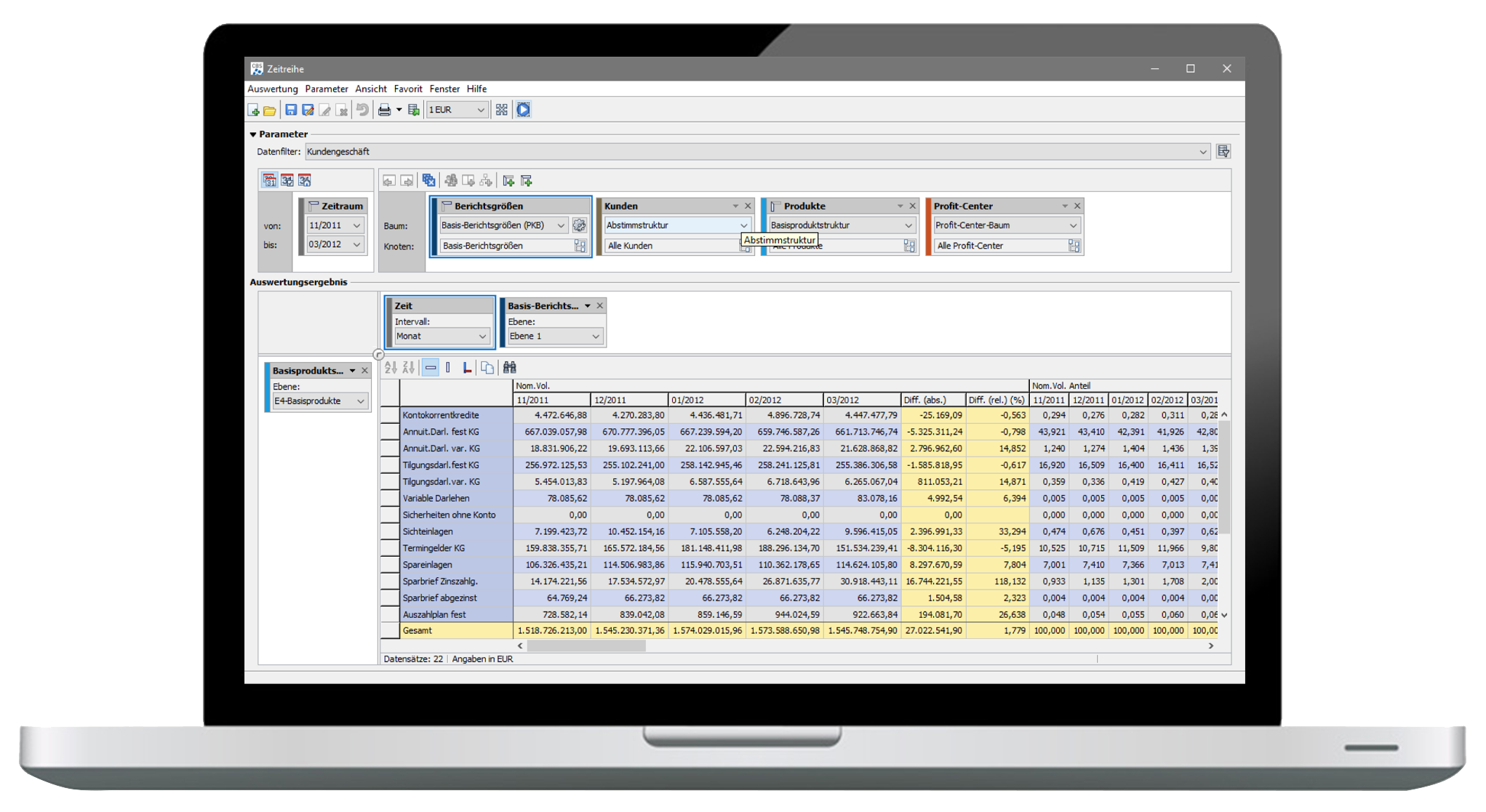The image size is (1486, 812).
Task: Click the open folder icon
Action: 270,110
